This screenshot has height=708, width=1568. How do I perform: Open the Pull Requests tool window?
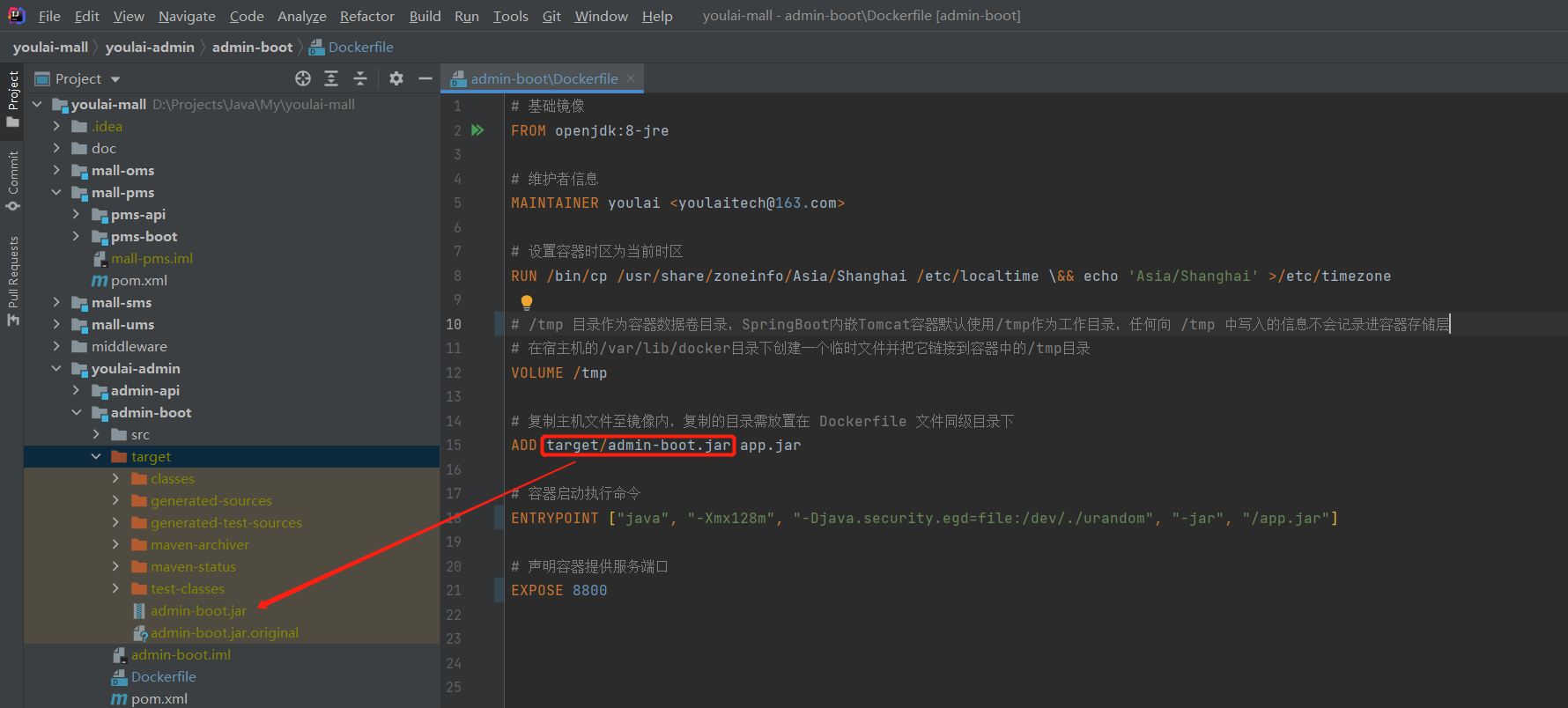tap(12, 280)
